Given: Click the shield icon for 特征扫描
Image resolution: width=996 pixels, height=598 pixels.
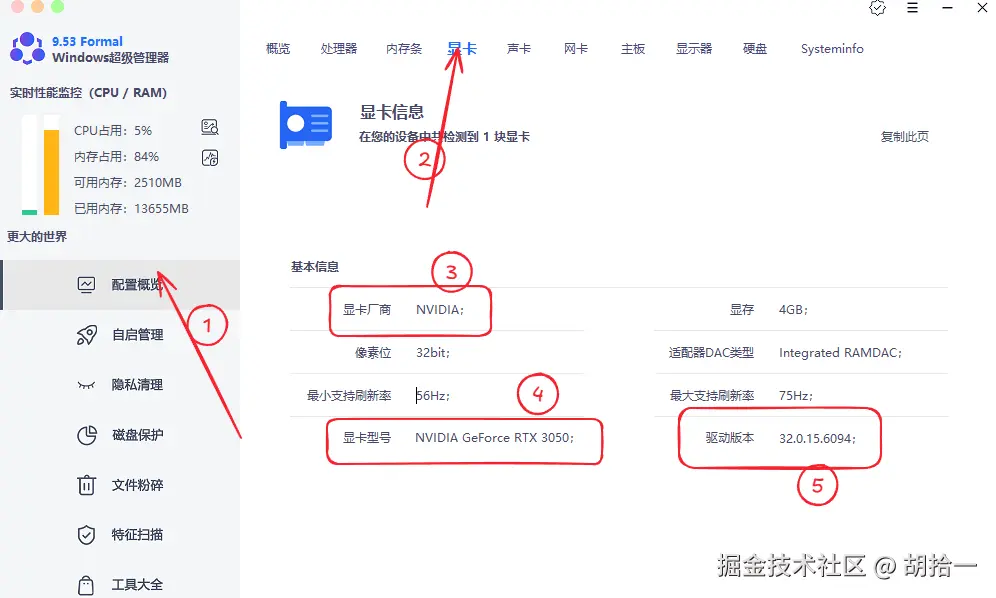Looking at the screenshot, I should [x=86, y=535].
